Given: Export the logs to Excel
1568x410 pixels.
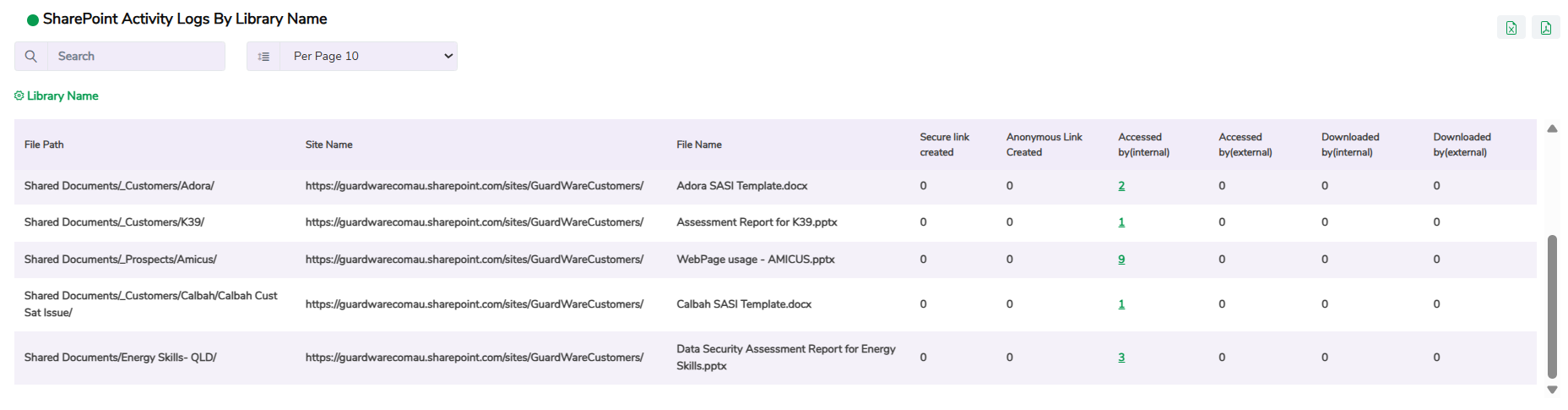Looking at the screenshot, I should click(x=1511, y=28).
